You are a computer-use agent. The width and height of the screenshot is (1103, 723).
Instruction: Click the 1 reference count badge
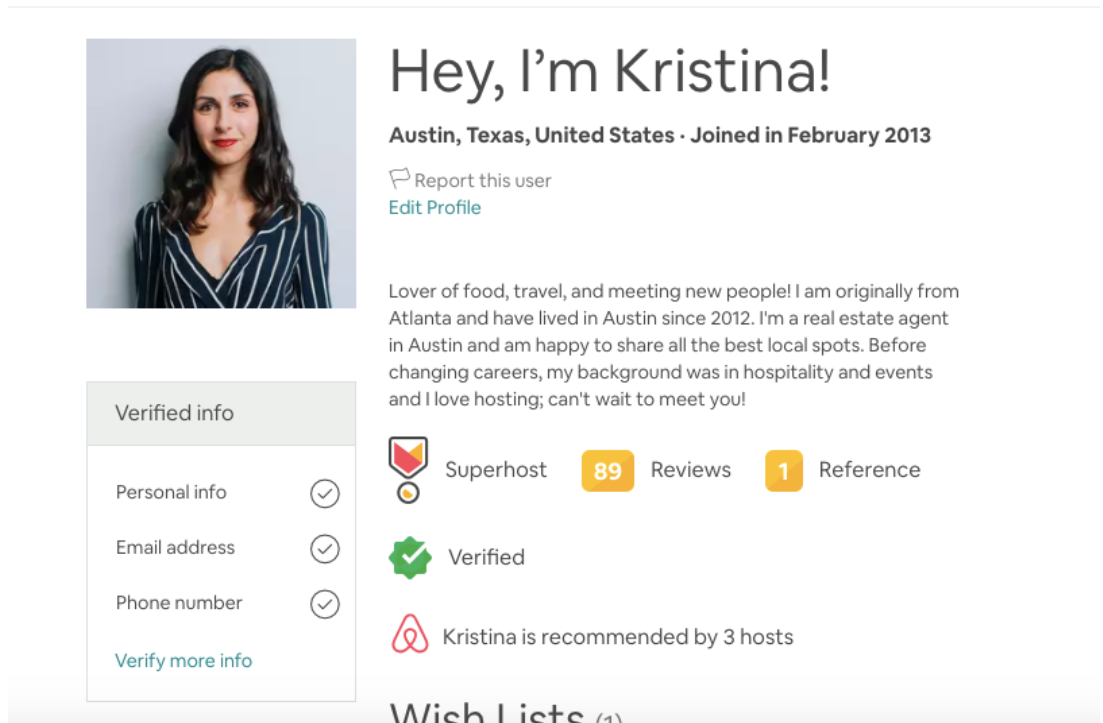pos(784,471)
